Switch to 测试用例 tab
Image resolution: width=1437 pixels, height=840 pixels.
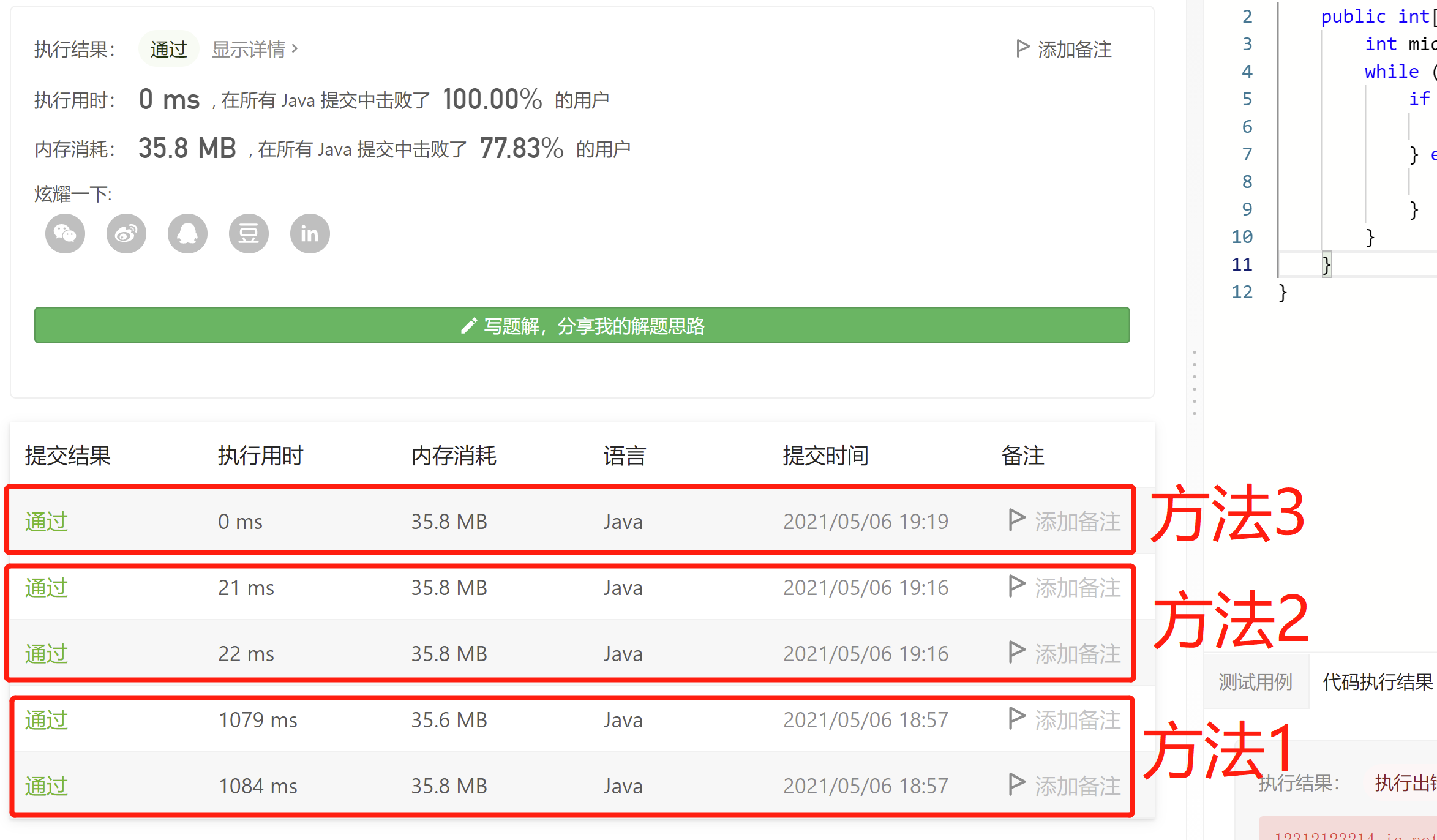tap(1255, 681)
